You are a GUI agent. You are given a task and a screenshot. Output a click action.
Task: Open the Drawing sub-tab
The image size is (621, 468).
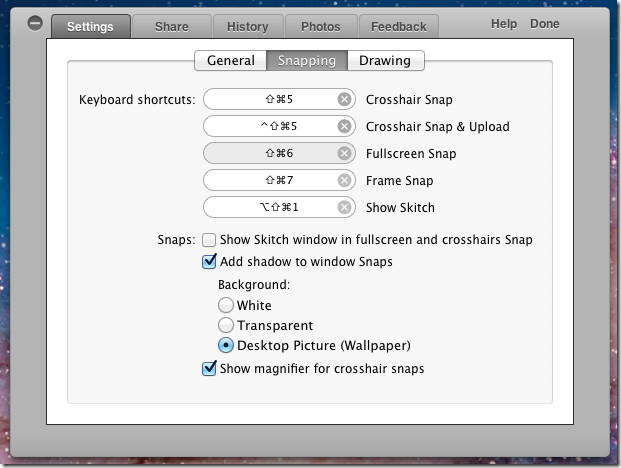click(x=385, y=61)
